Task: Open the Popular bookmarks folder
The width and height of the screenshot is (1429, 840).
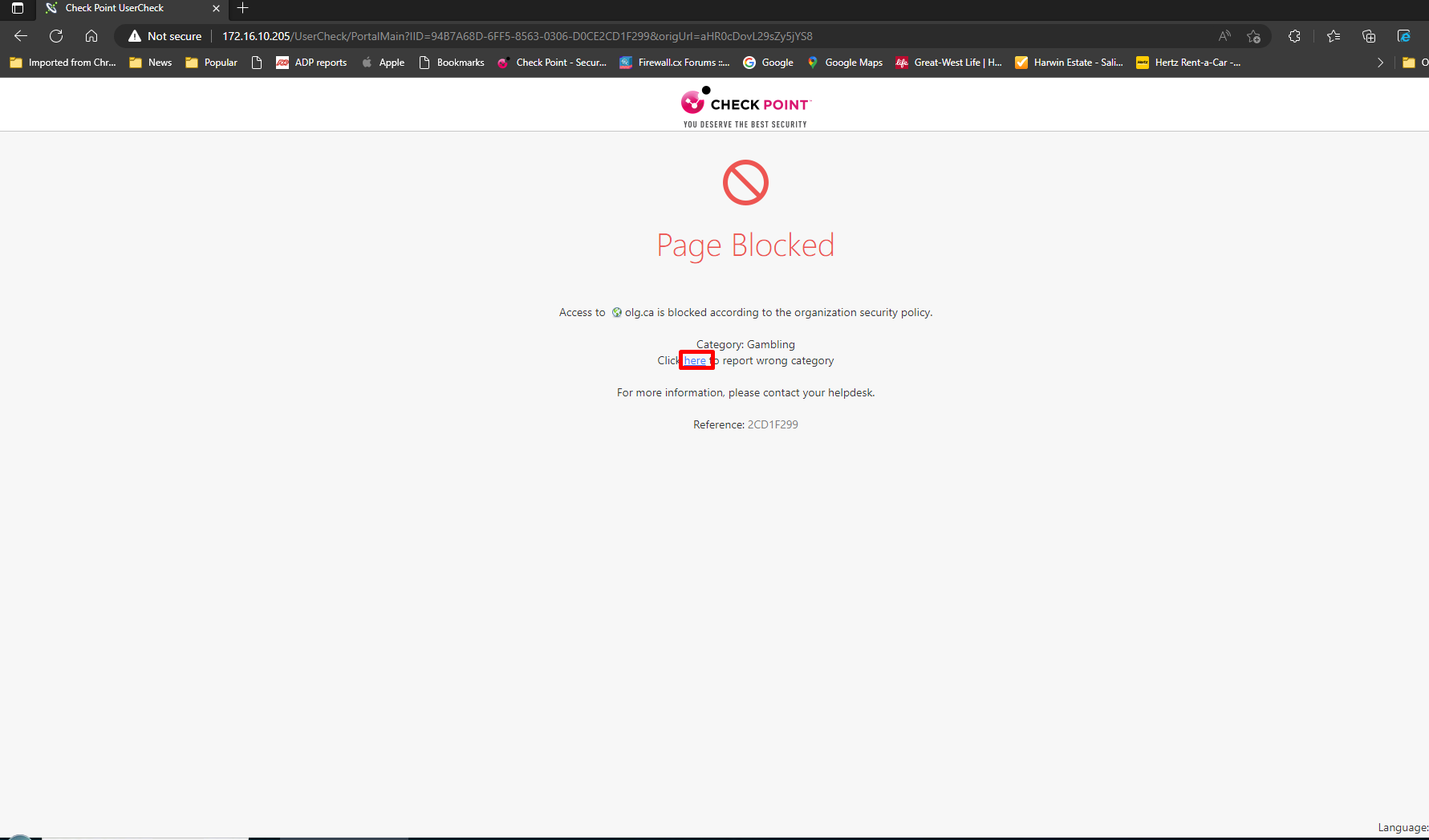Action: [212, 63]
